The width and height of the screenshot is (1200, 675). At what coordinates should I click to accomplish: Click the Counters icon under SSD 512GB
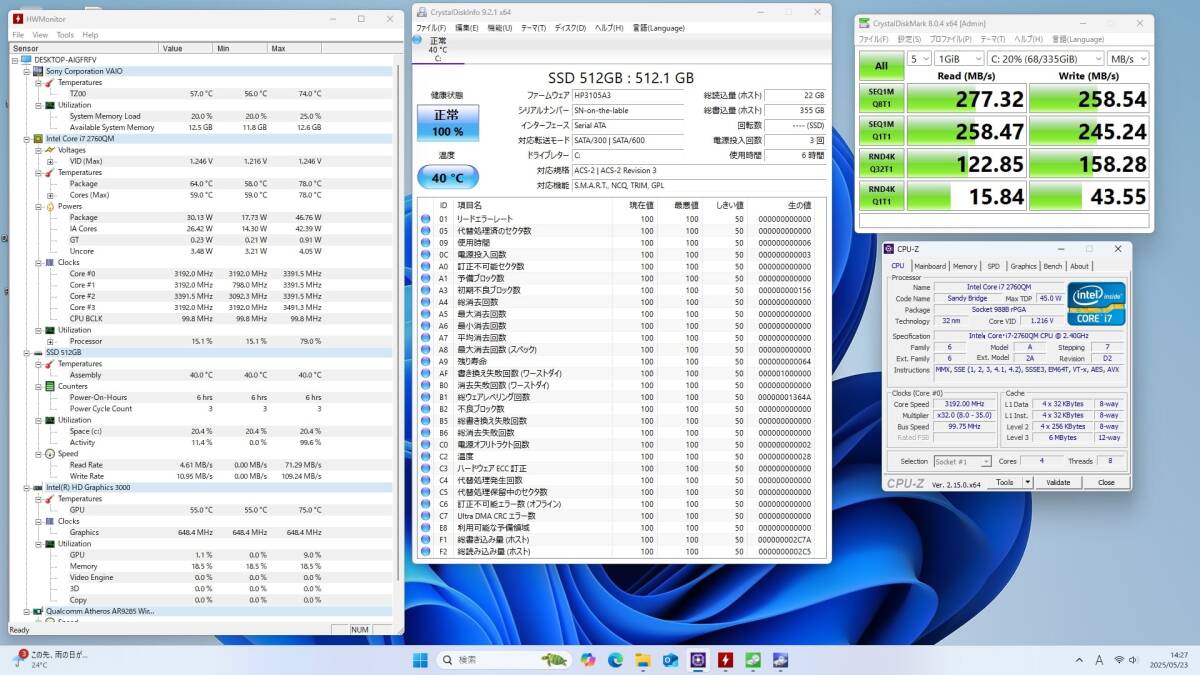point(50,386)
